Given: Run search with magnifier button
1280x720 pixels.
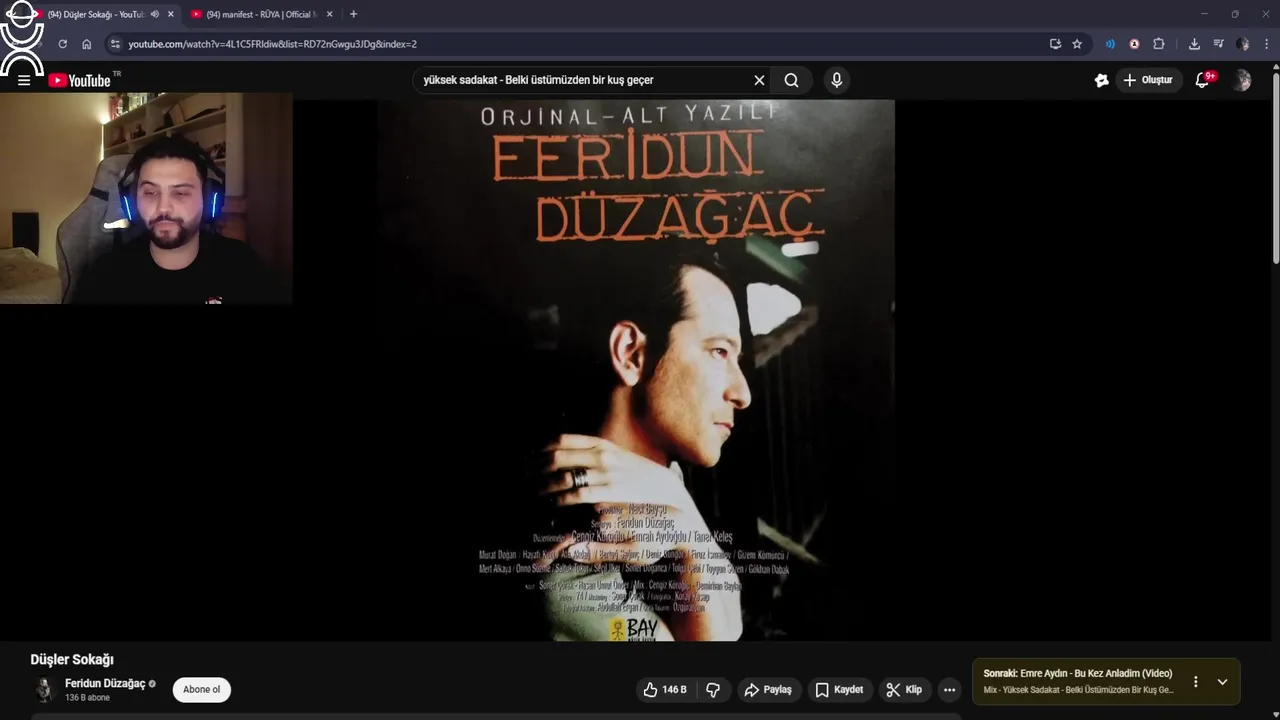Looking at the screenshot, I should (791, 80).
